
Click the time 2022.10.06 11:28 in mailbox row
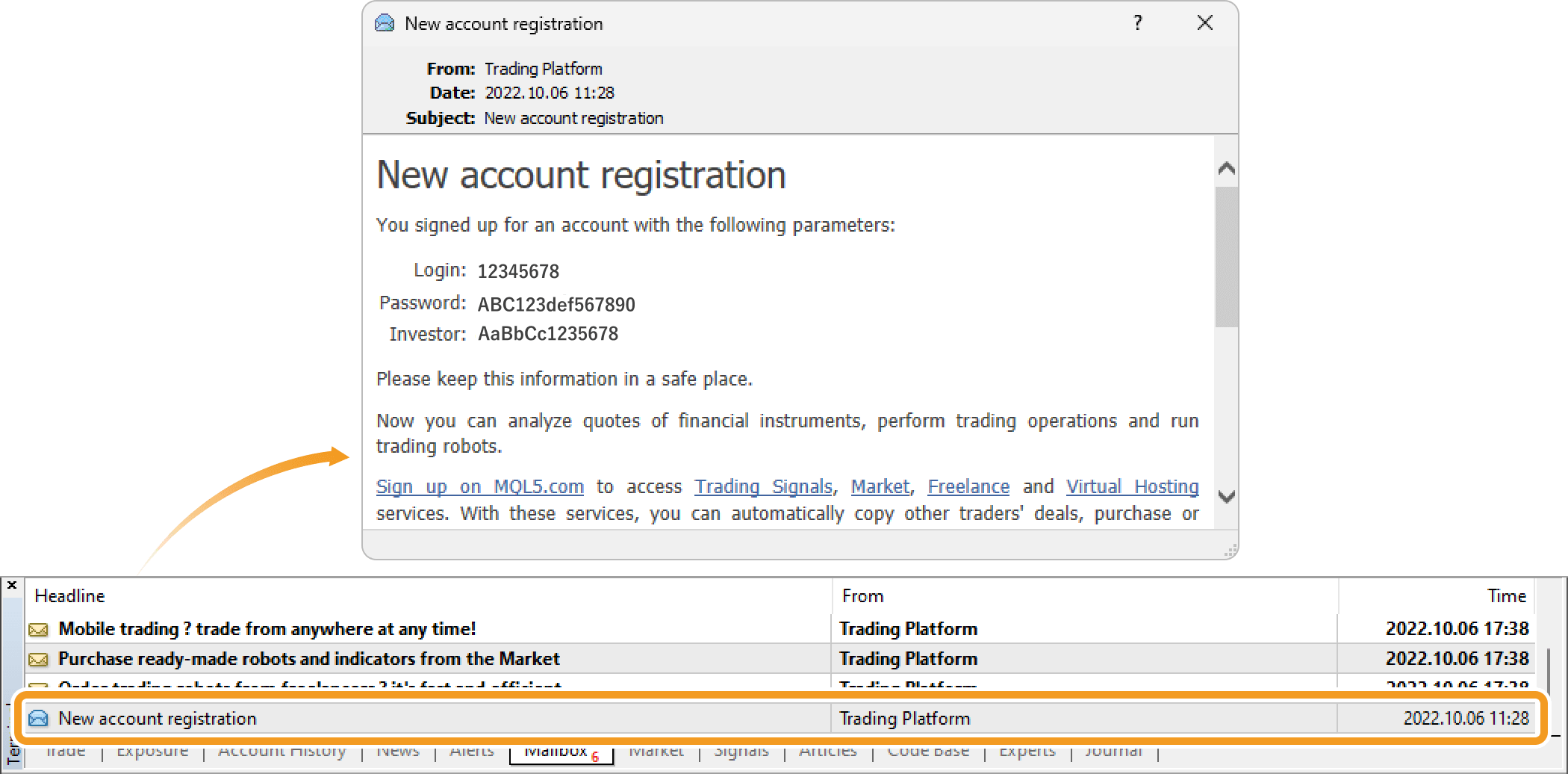1466,719
